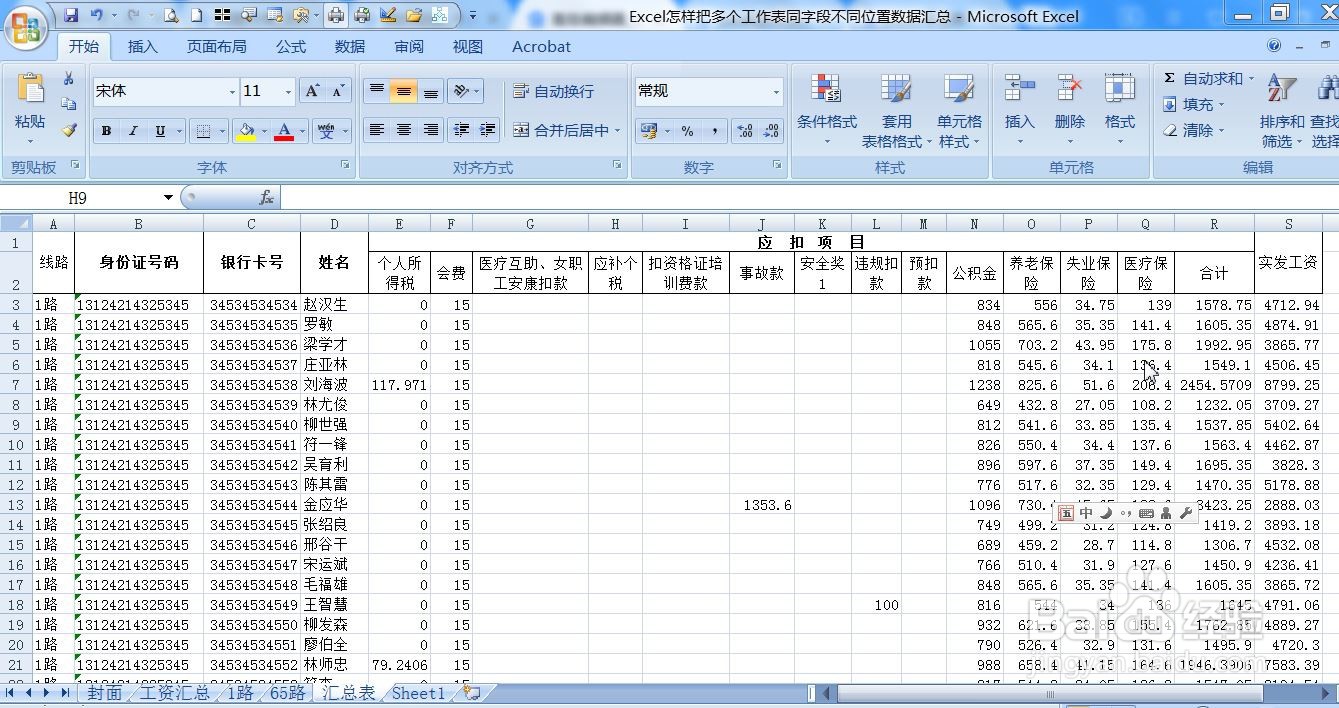Select the Percent Style icon
The image size is (1339, 708).
(x=686, y=130)
